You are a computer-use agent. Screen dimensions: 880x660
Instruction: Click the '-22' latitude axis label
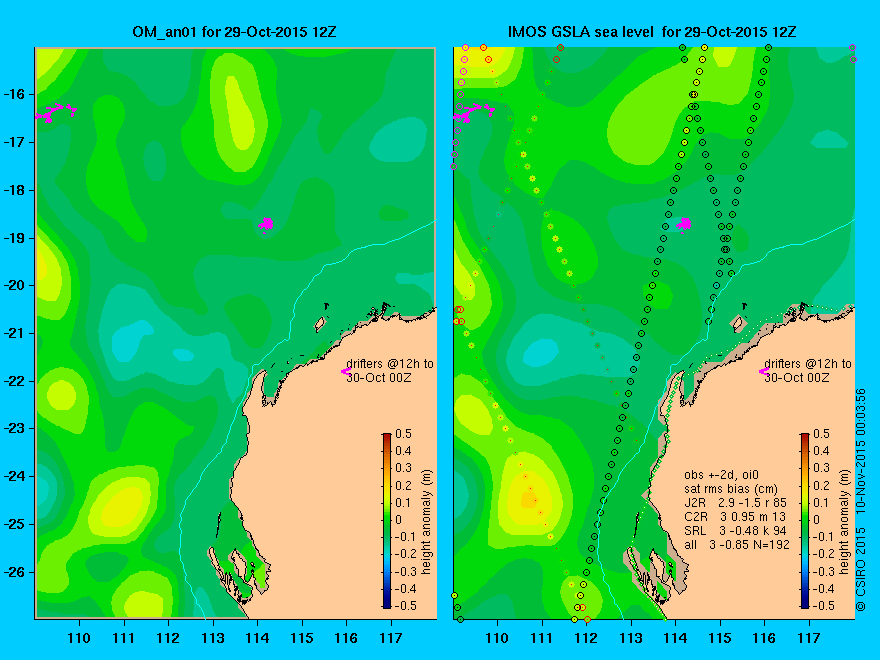point(15,382)
